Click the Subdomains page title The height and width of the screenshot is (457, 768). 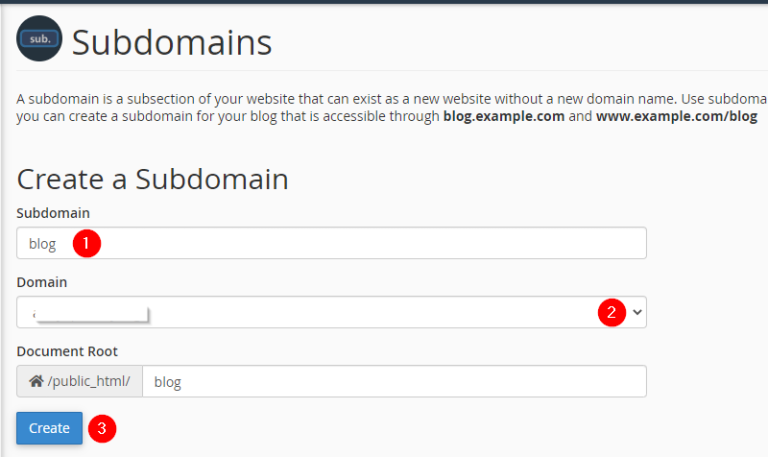172,42
